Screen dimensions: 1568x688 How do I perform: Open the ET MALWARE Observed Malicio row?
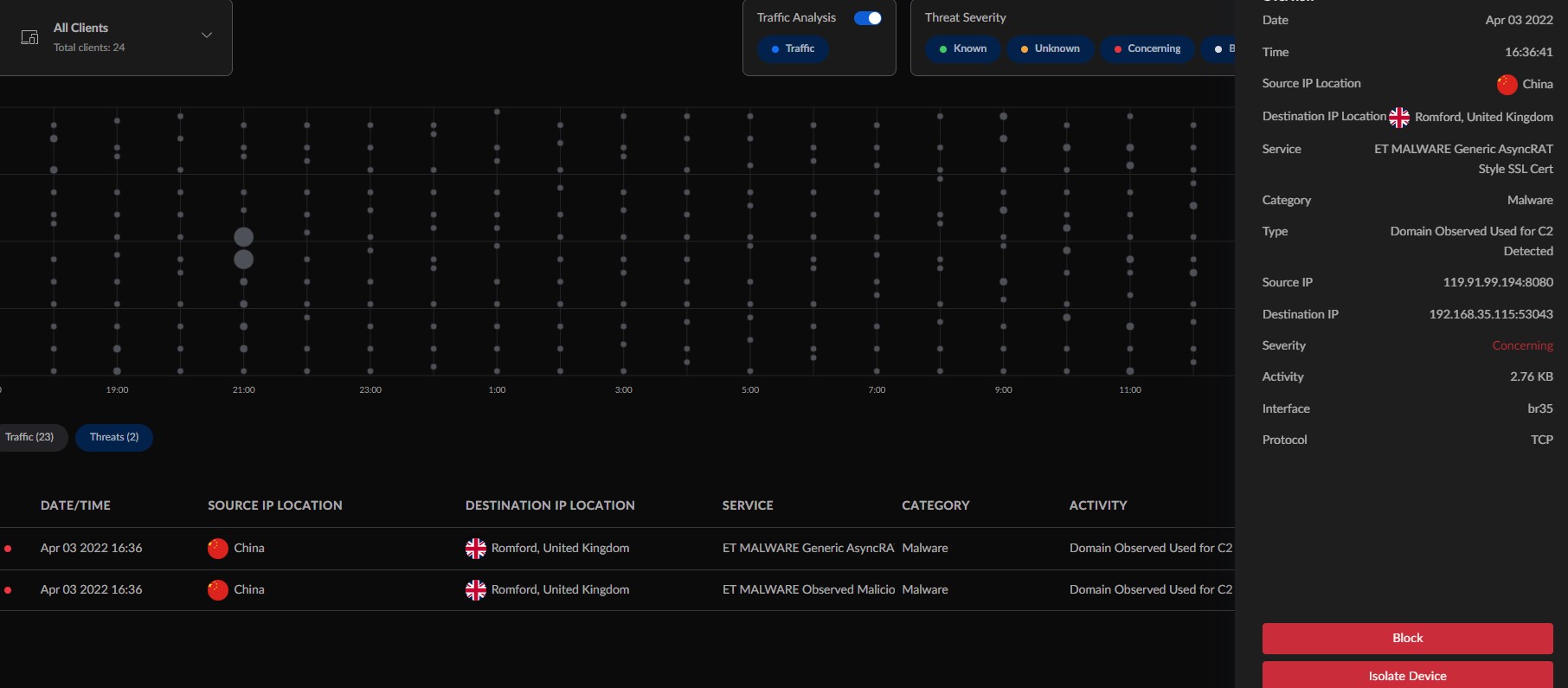808,590
